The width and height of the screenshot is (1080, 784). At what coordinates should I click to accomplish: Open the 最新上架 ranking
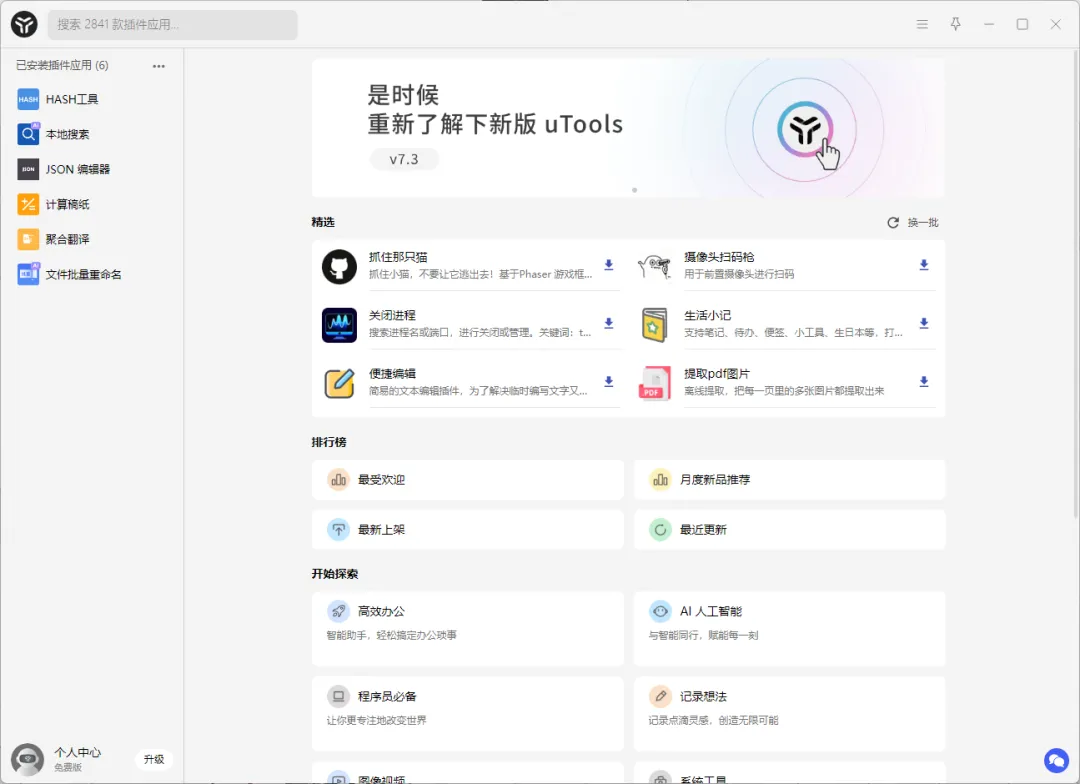[x=468, y=530]
